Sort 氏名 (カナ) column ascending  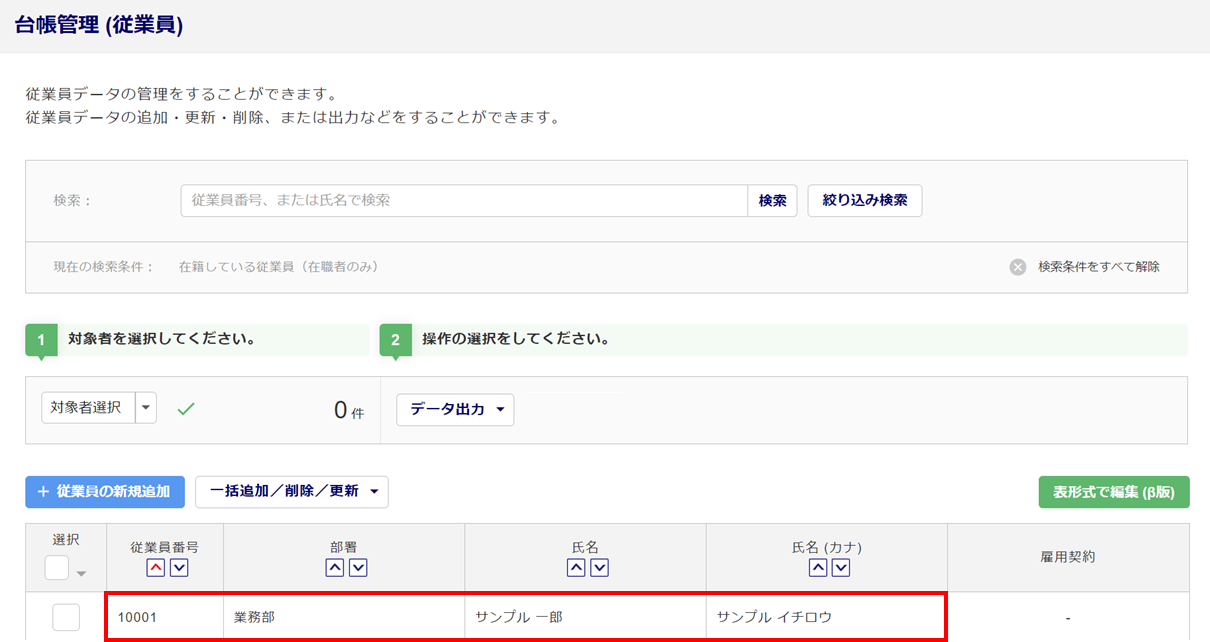(x=817, y=568)
